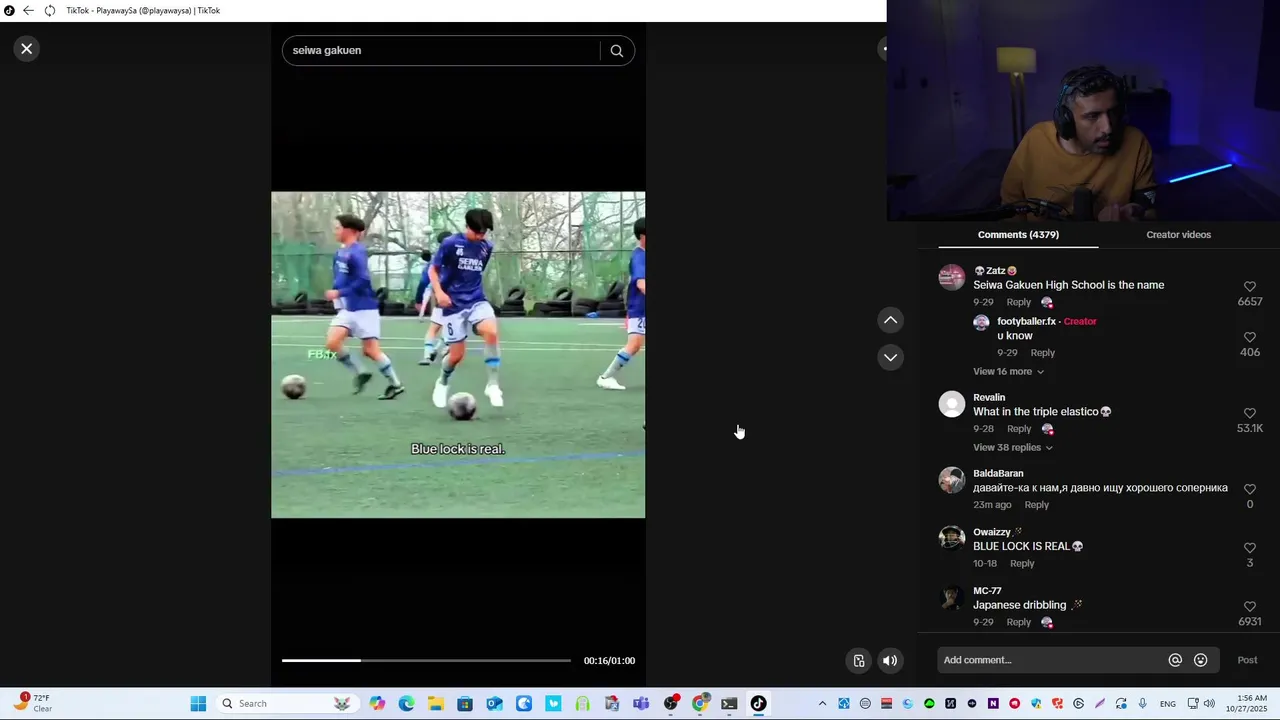This screenshot has width=1280, height=720.
Task: Open BaldaBaran's avatar
Action: coord(951,480)
